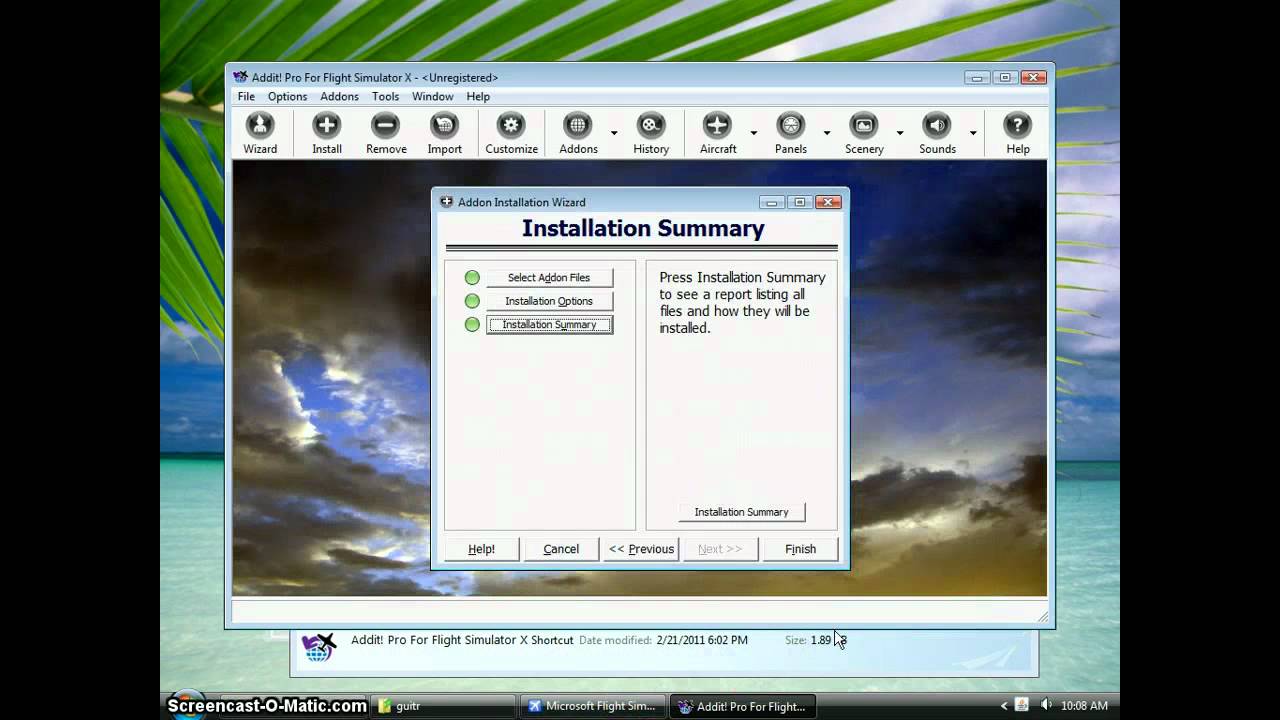
Task: Click the Help question mark toolbar icon
Action: [x=1017, y=125]
